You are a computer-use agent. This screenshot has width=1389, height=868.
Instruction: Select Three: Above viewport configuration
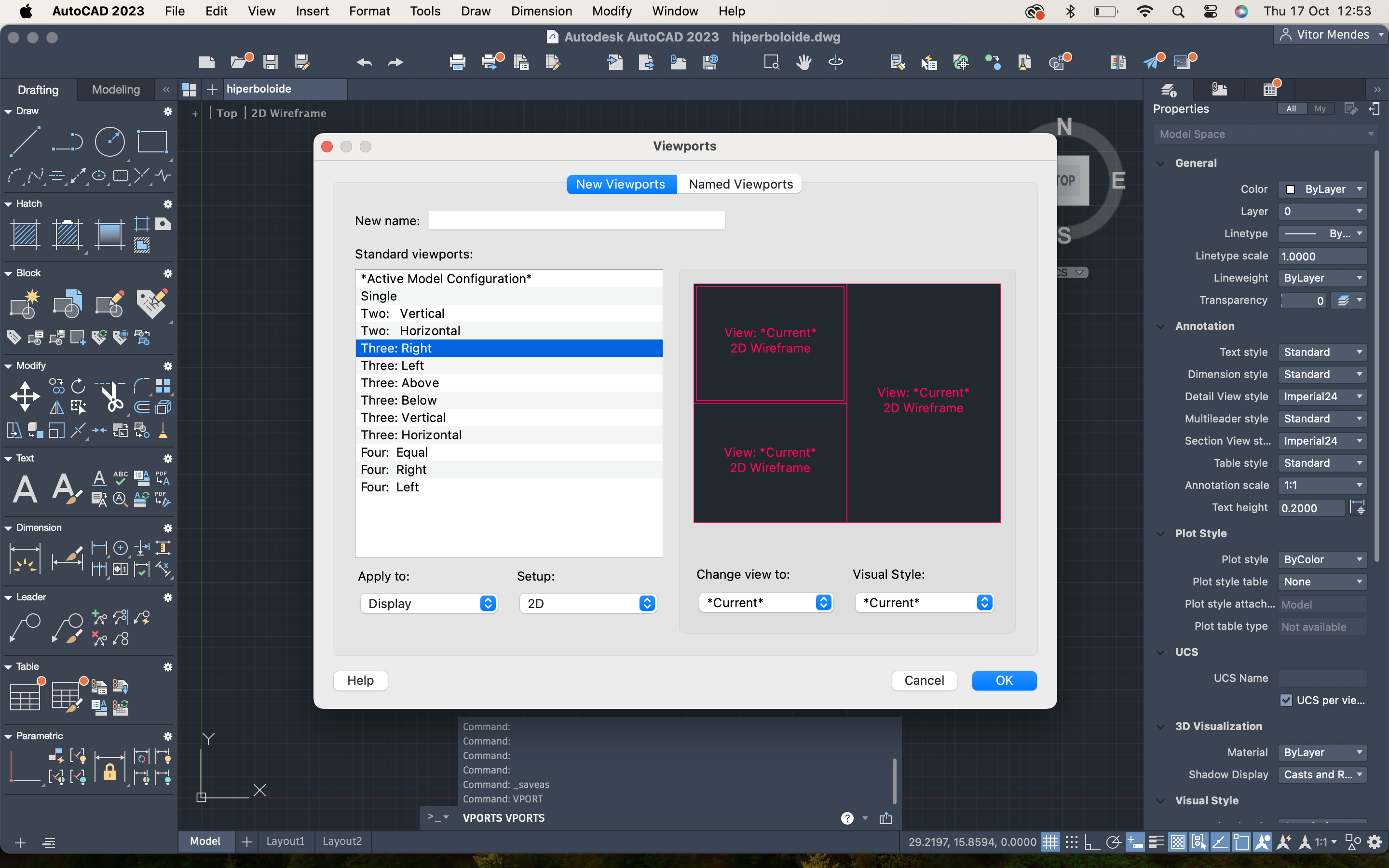click(x=508, y=383)
